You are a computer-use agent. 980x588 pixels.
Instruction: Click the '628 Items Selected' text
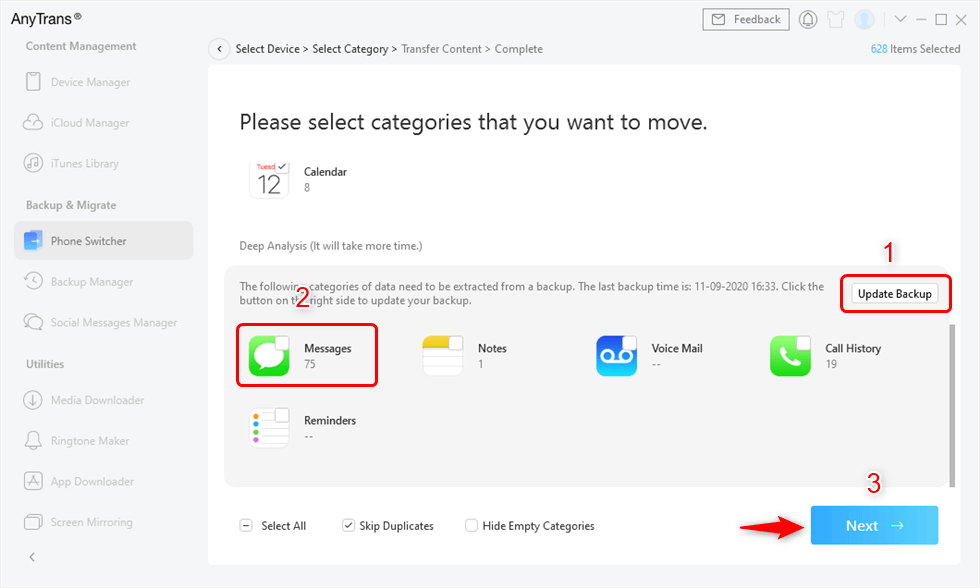click(916, 49)
